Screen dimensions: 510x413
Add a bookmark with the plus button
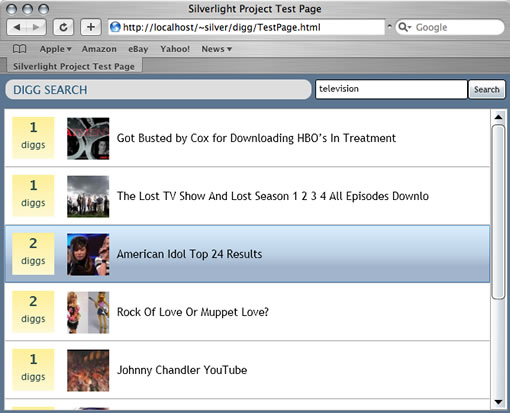click(x=91, y=27)
